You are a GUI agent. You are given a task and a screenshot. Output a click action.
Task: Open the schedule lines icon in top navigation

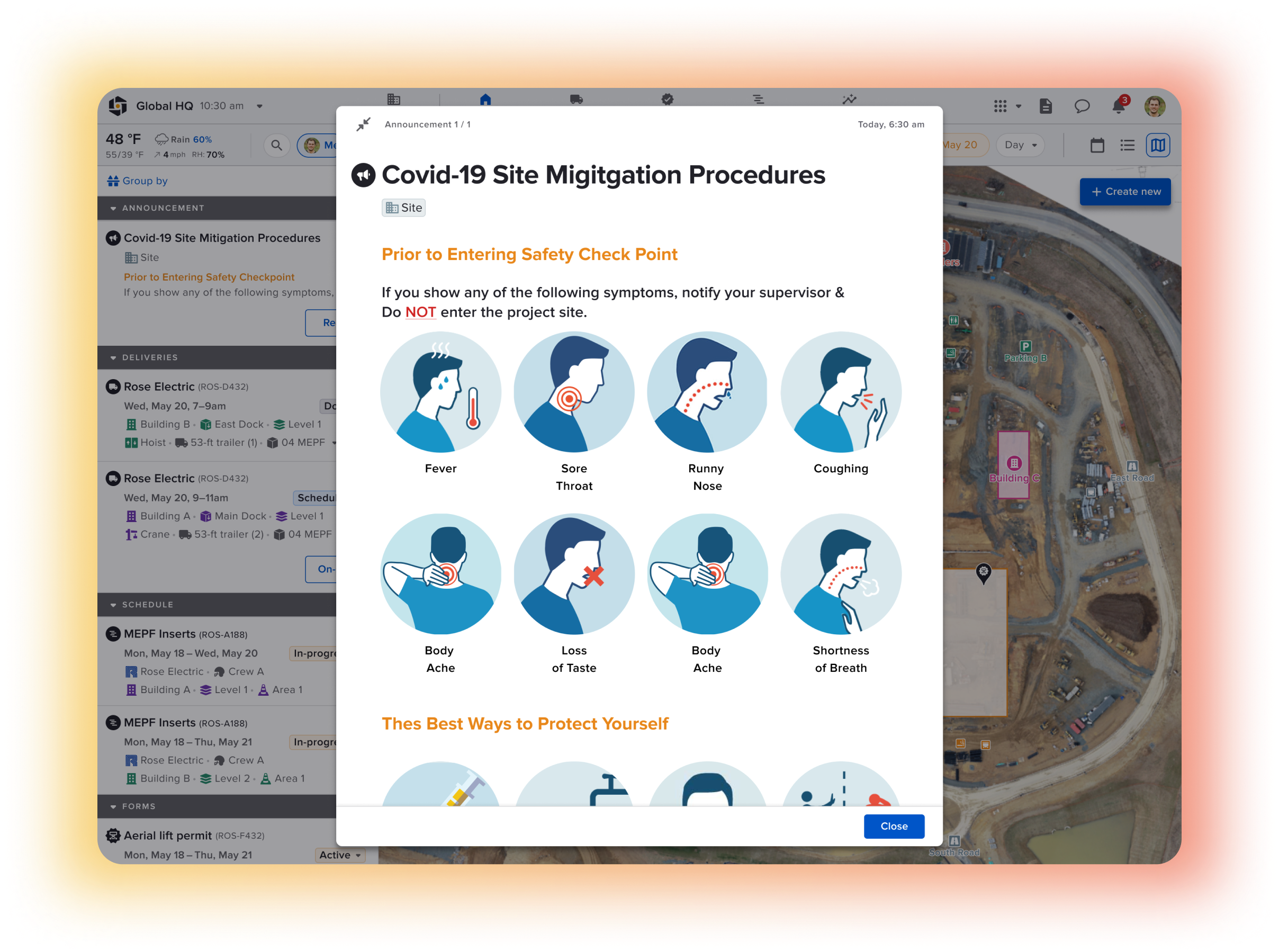pos(758,99)
